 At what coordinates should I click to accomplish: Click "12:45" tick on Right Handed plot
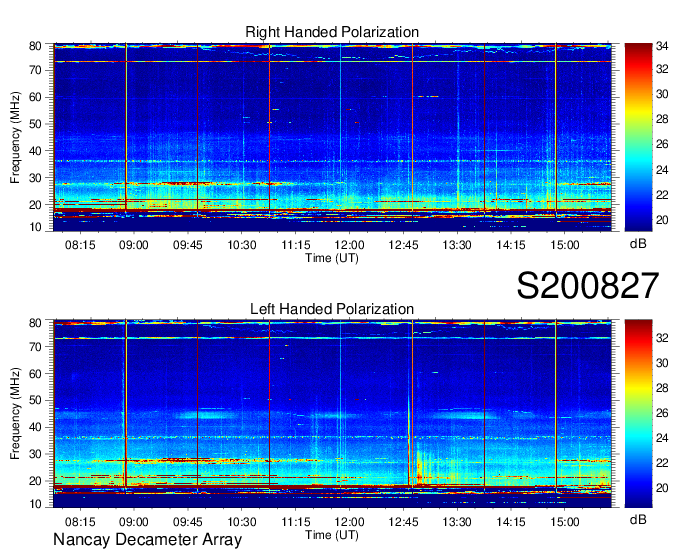pos(403,245)
